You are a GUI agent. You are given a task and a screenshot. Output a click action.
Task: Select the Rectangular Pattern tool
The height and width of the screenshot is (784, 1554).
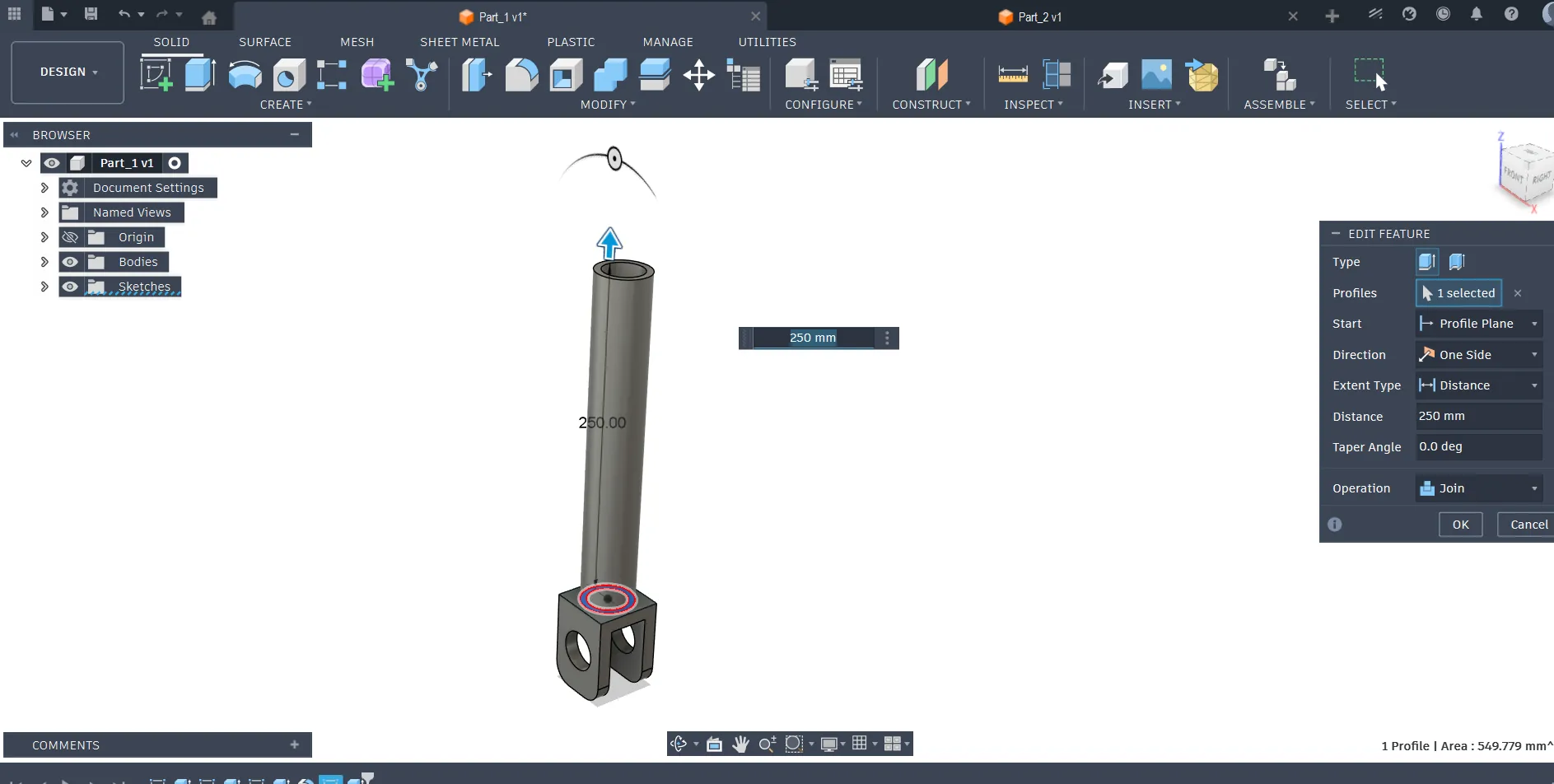332,75
